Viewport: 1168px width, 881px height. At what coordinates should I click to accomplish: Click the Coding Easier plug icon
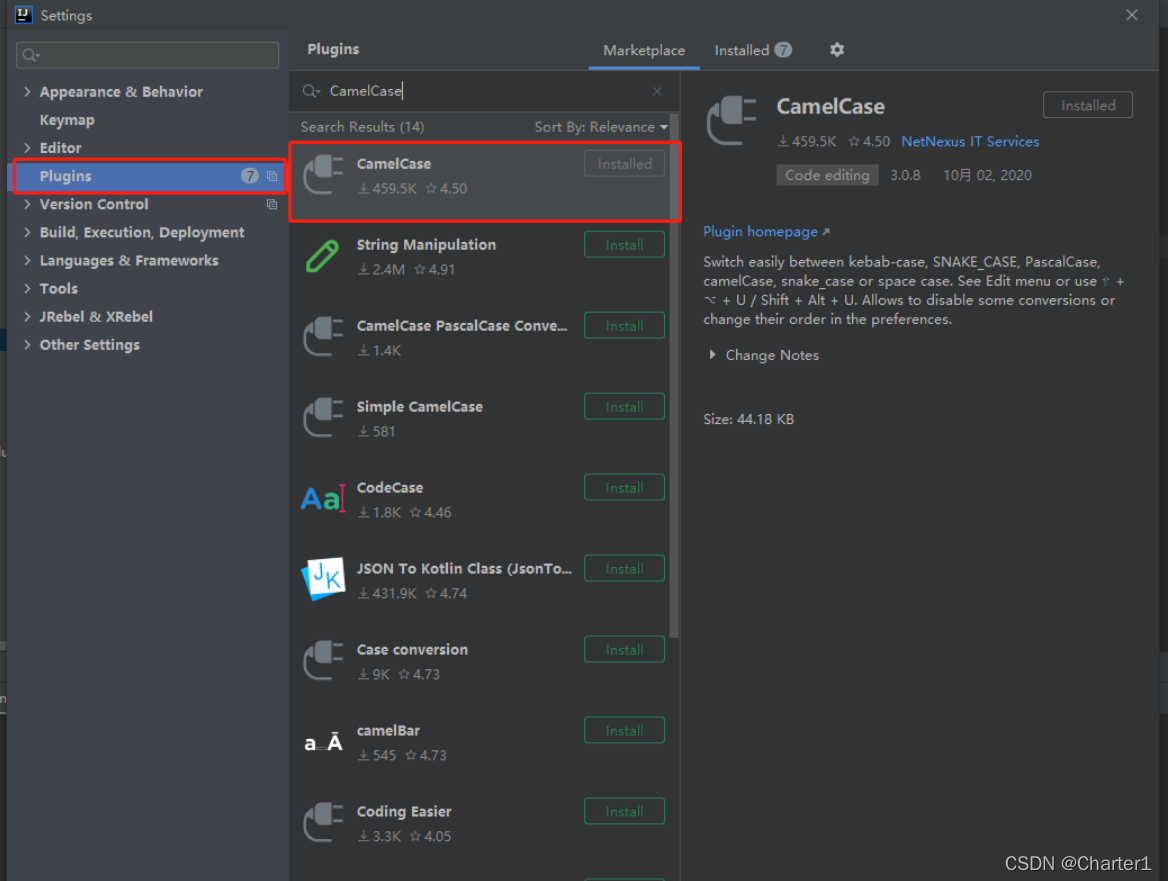pos(323,822)
